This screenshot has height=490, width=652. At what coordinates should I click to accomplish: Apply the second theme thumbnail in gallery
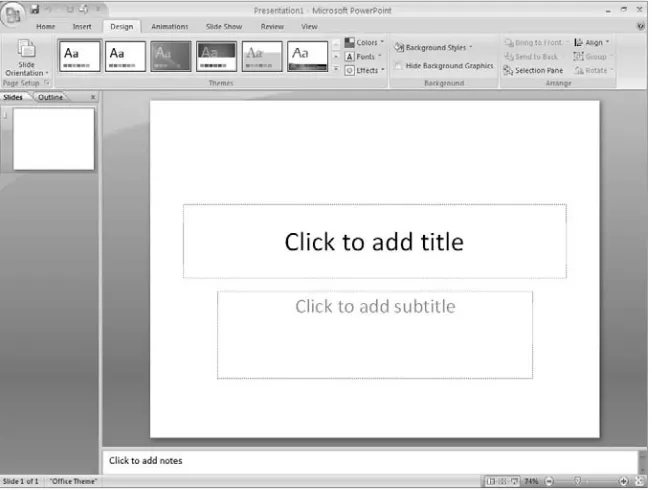[x=125, y=56]
